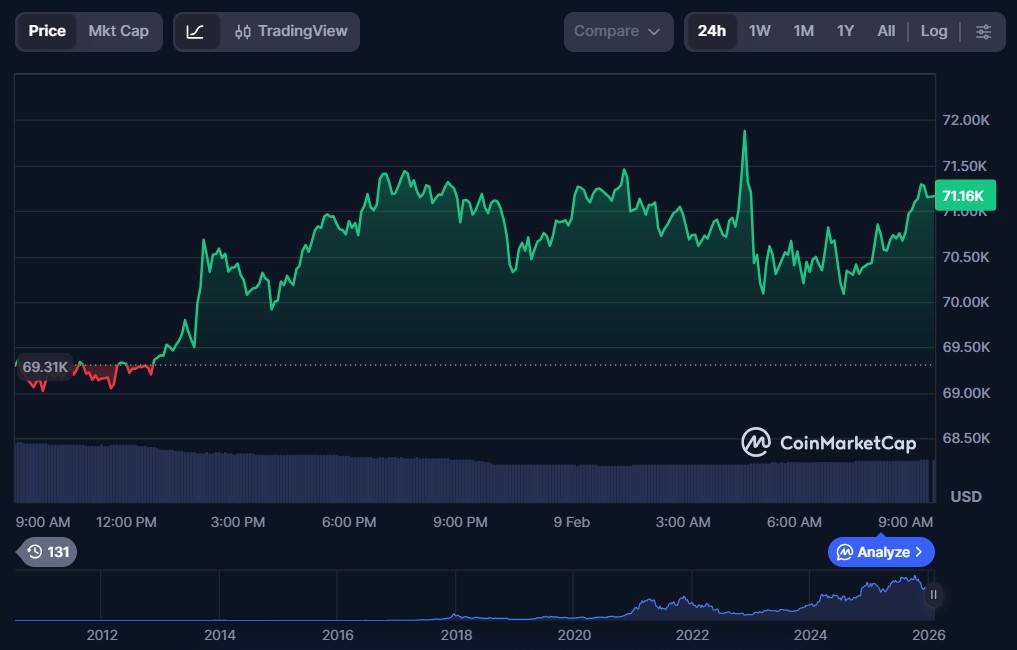This screenshot has height=650, width=1017.
Task: Open chart settings sliders icon
Action: pyautogui.click(x=983, y=32)
